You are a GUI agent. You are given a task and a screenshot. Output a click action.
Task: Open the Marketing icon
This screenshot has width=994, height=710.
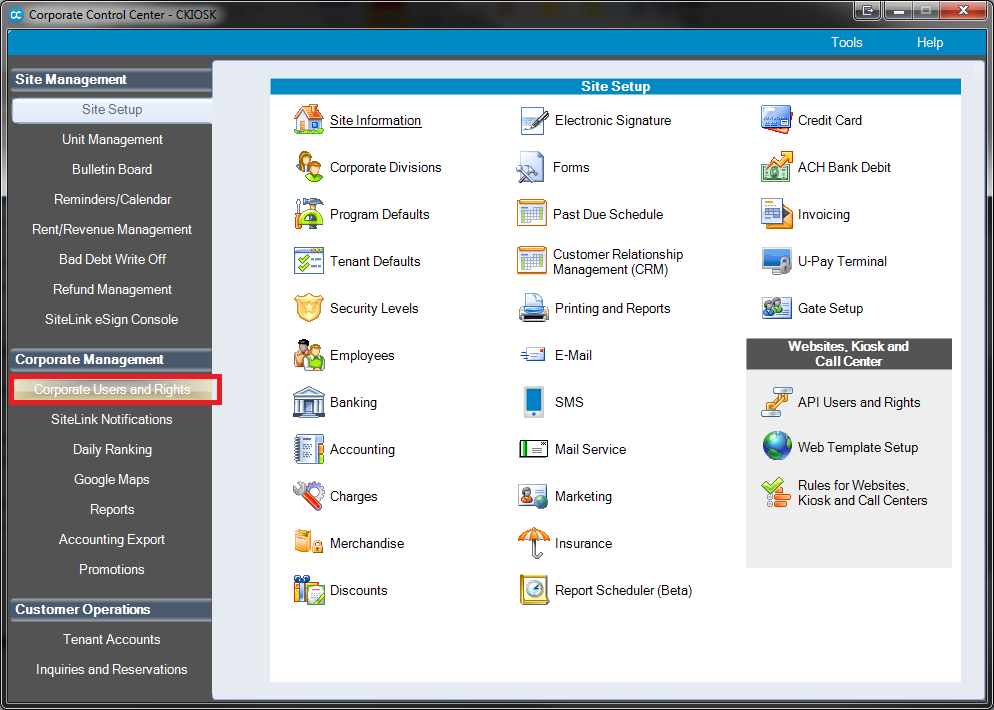(533, 496)
